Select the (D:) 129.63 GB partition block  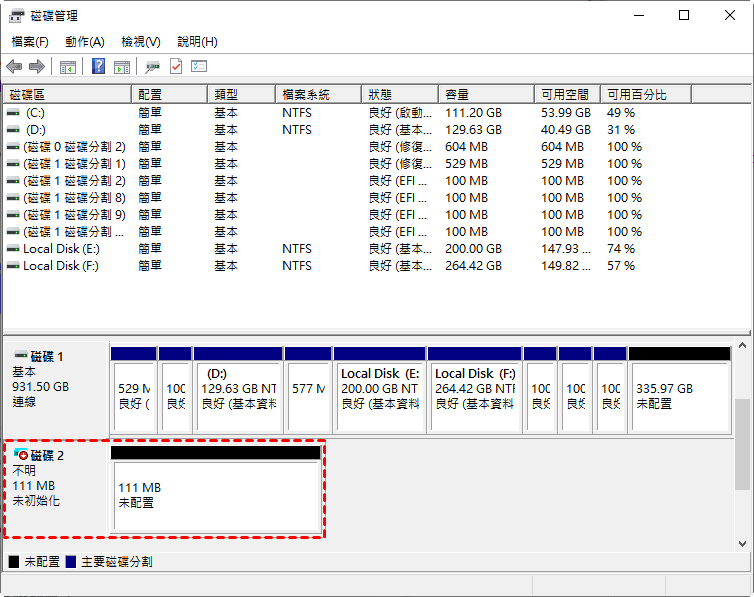[x=238, y=390]
